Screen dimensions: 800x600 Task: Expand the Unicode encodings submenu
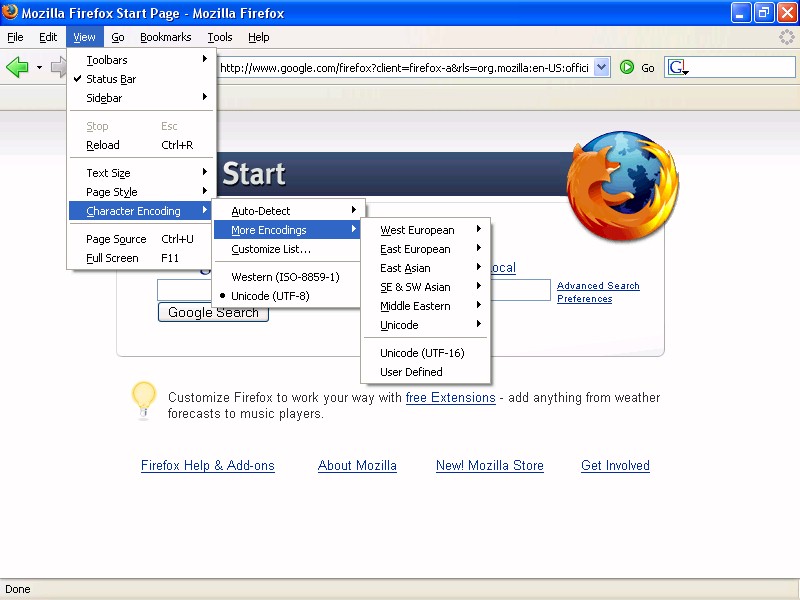425,324
